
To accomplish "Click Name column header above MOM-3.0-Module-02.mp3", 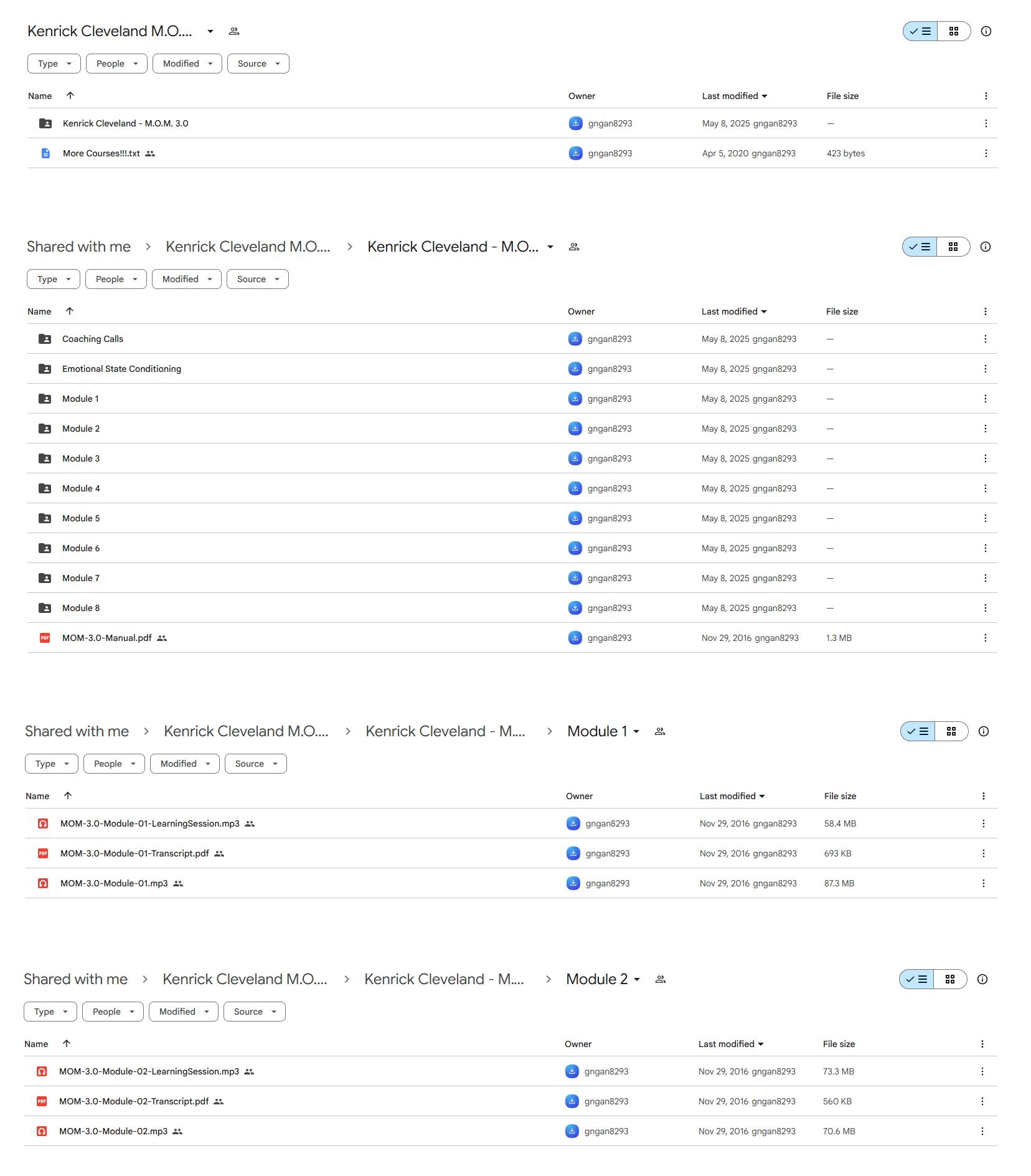I will tap(36, 1044).
